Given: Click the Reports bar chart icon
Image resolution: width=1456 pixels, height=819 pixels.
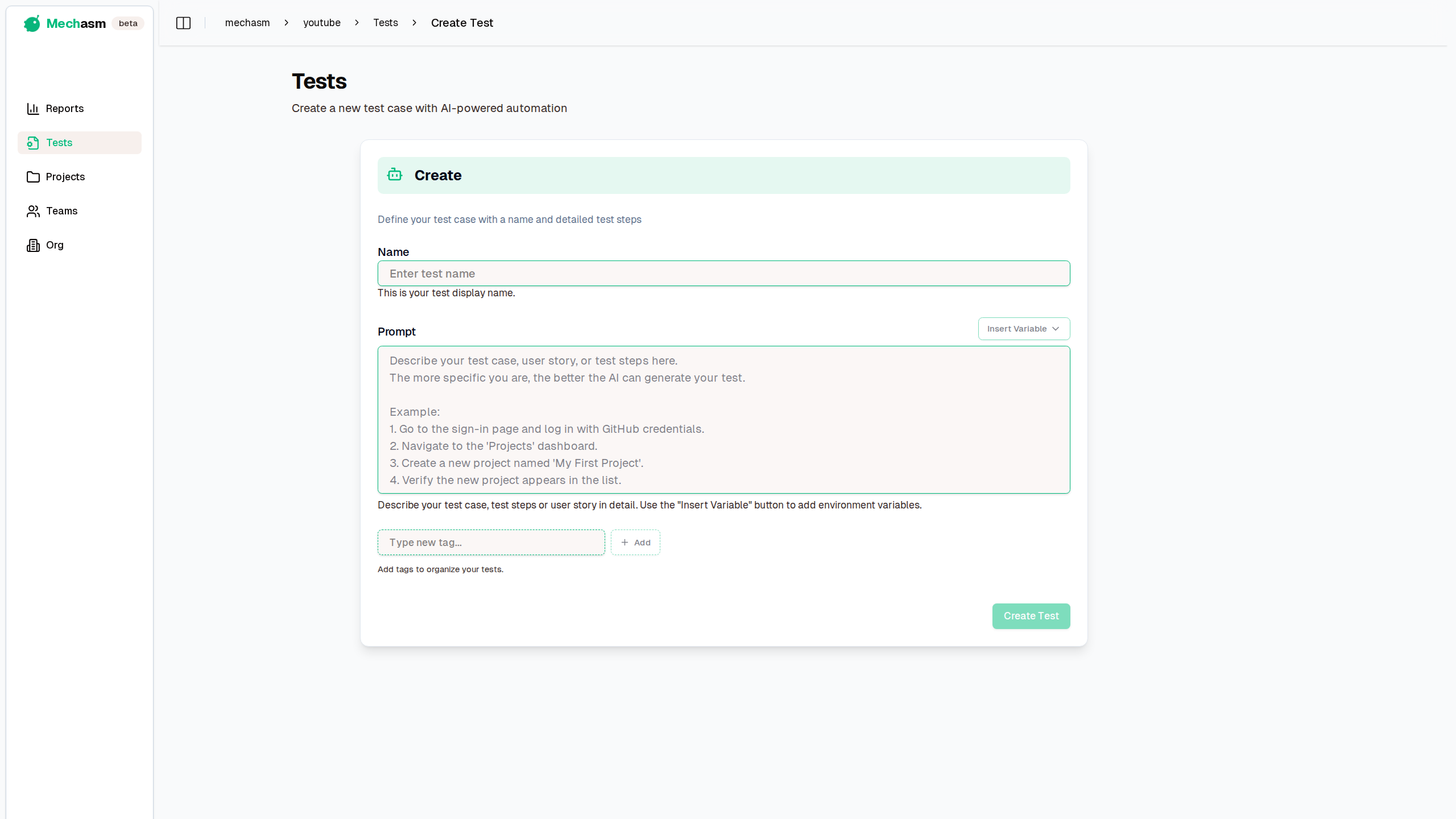Looking at the screenshot, I should pyautogui.click(x=33, y=109).
